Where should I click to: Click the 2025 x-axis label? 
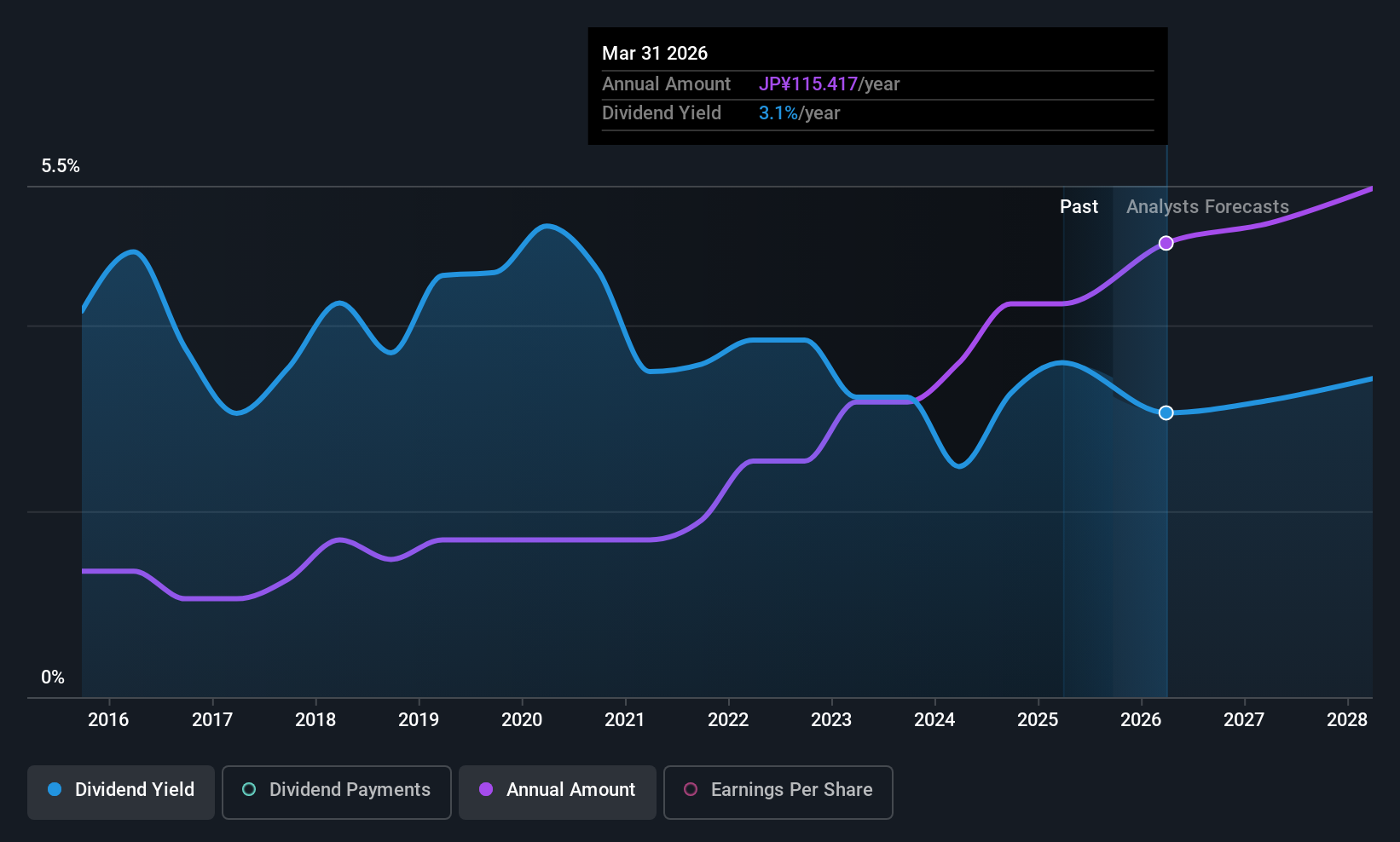coord(1038,720)
